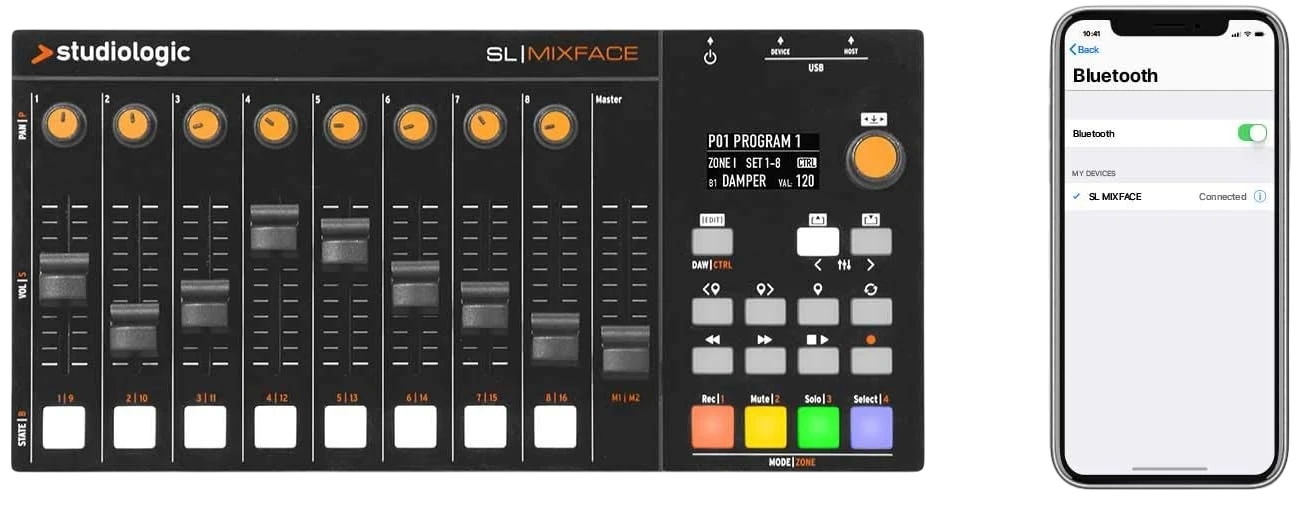Click the channel 2 pan knob
The width and height of the screenshot is (1302, 509).
pyautogui.click(x=135, y=126)
